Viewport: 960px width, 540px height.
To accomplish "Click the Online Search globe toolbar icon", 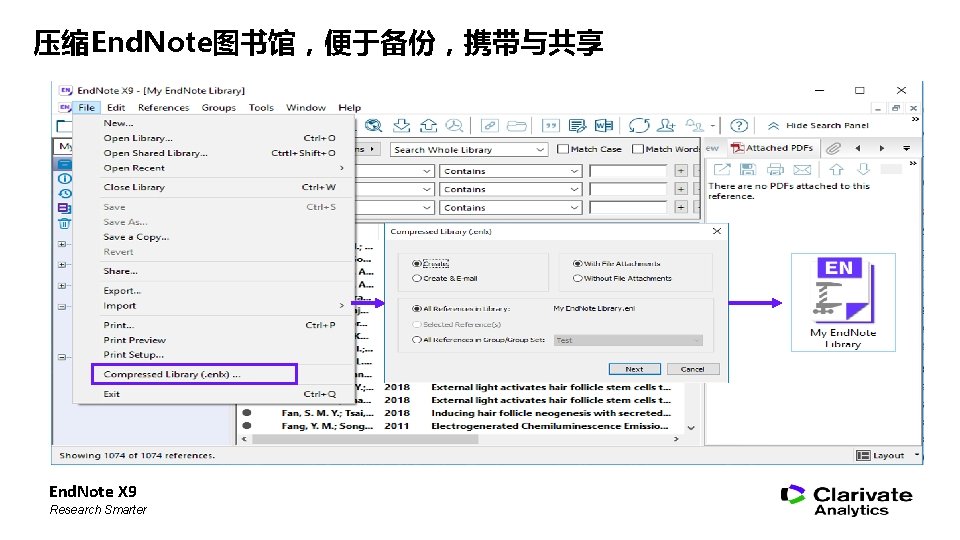I will (373, 126).
